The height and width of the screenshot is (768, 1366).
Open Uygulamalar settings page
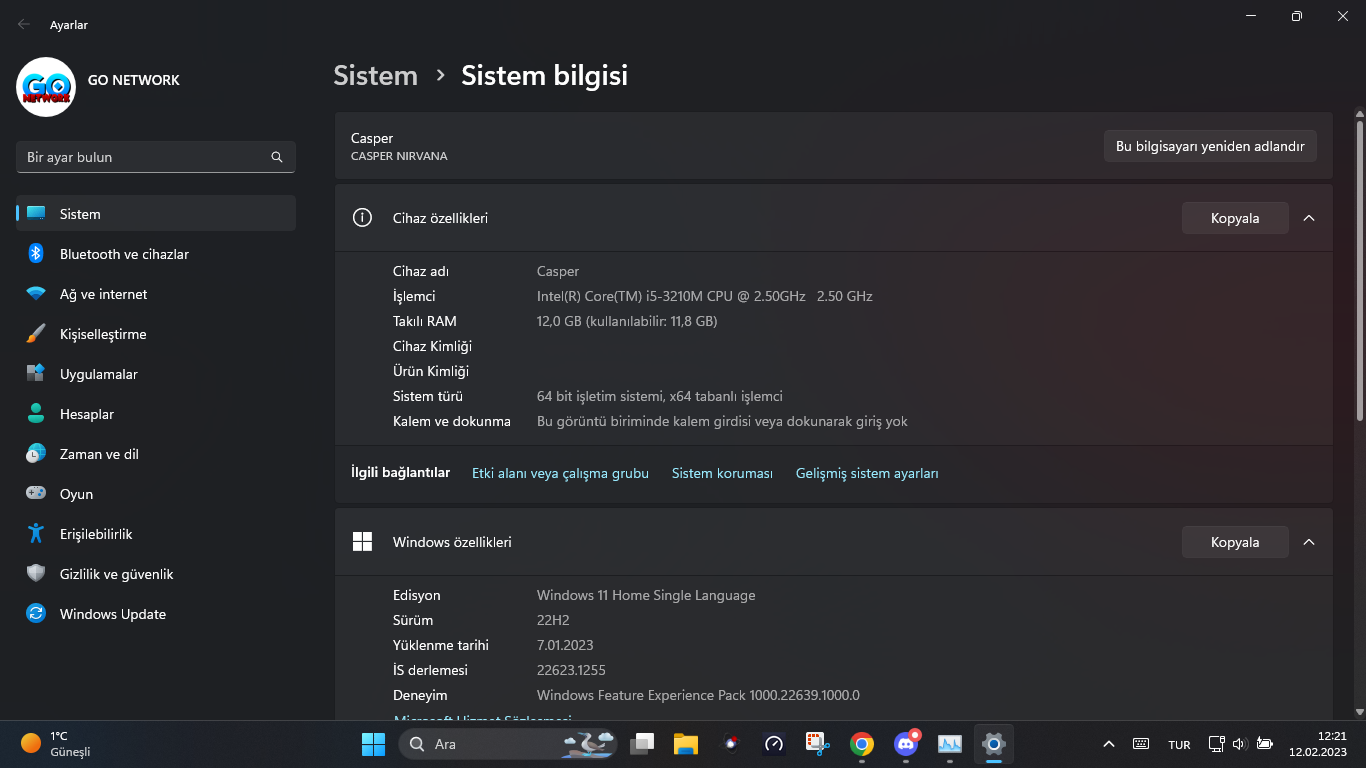click(x=156, y=374)
